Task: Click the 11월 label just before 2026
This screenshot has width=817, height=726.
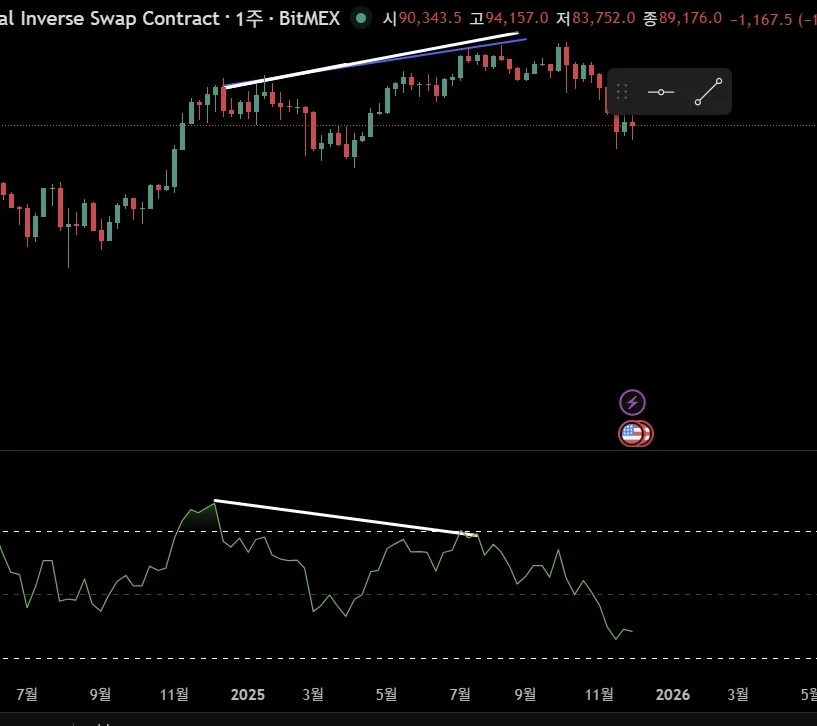Action: 599,694
